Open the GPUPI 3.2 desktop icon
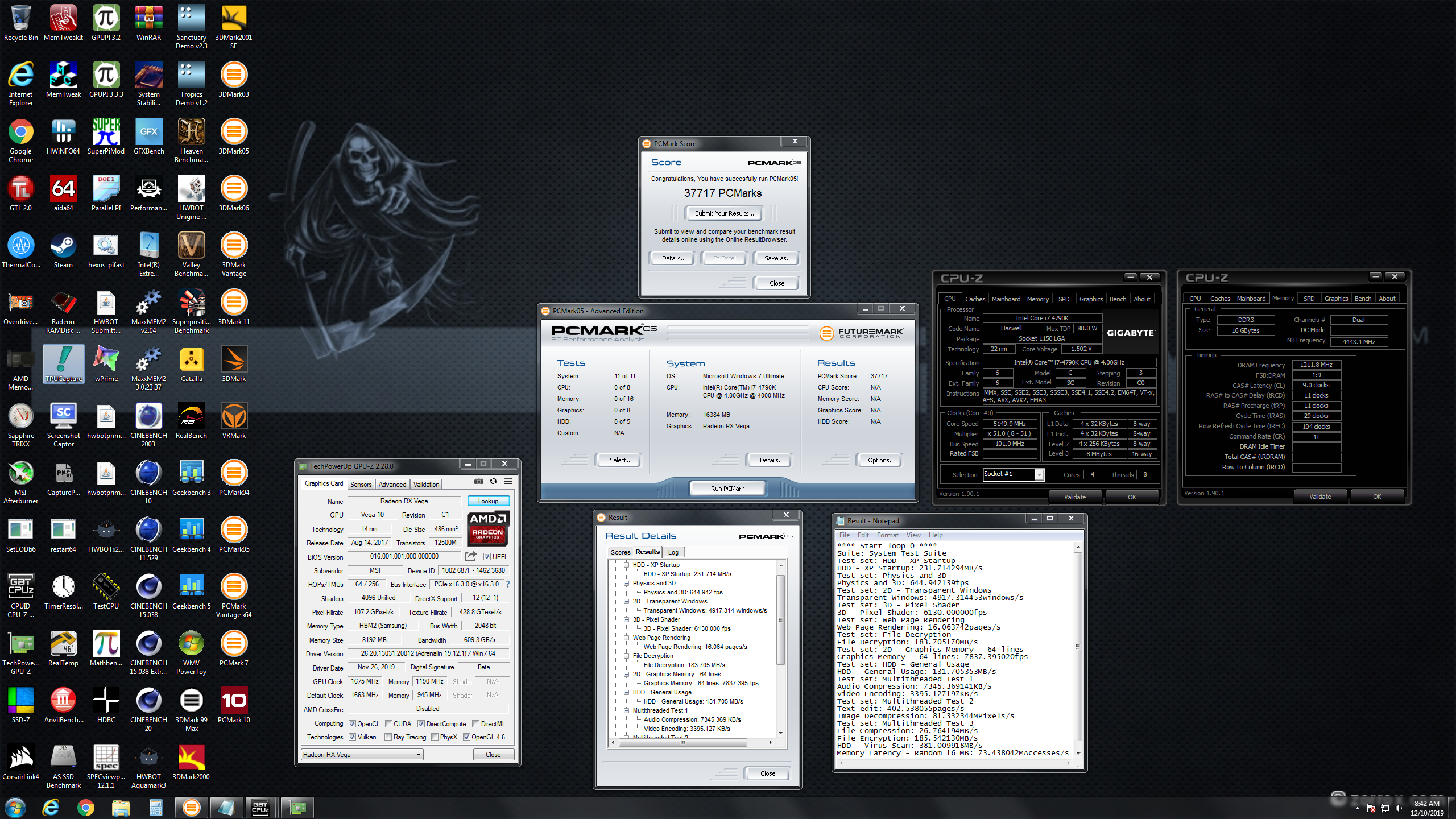1456x819 pixels. [x=106, y=24]
